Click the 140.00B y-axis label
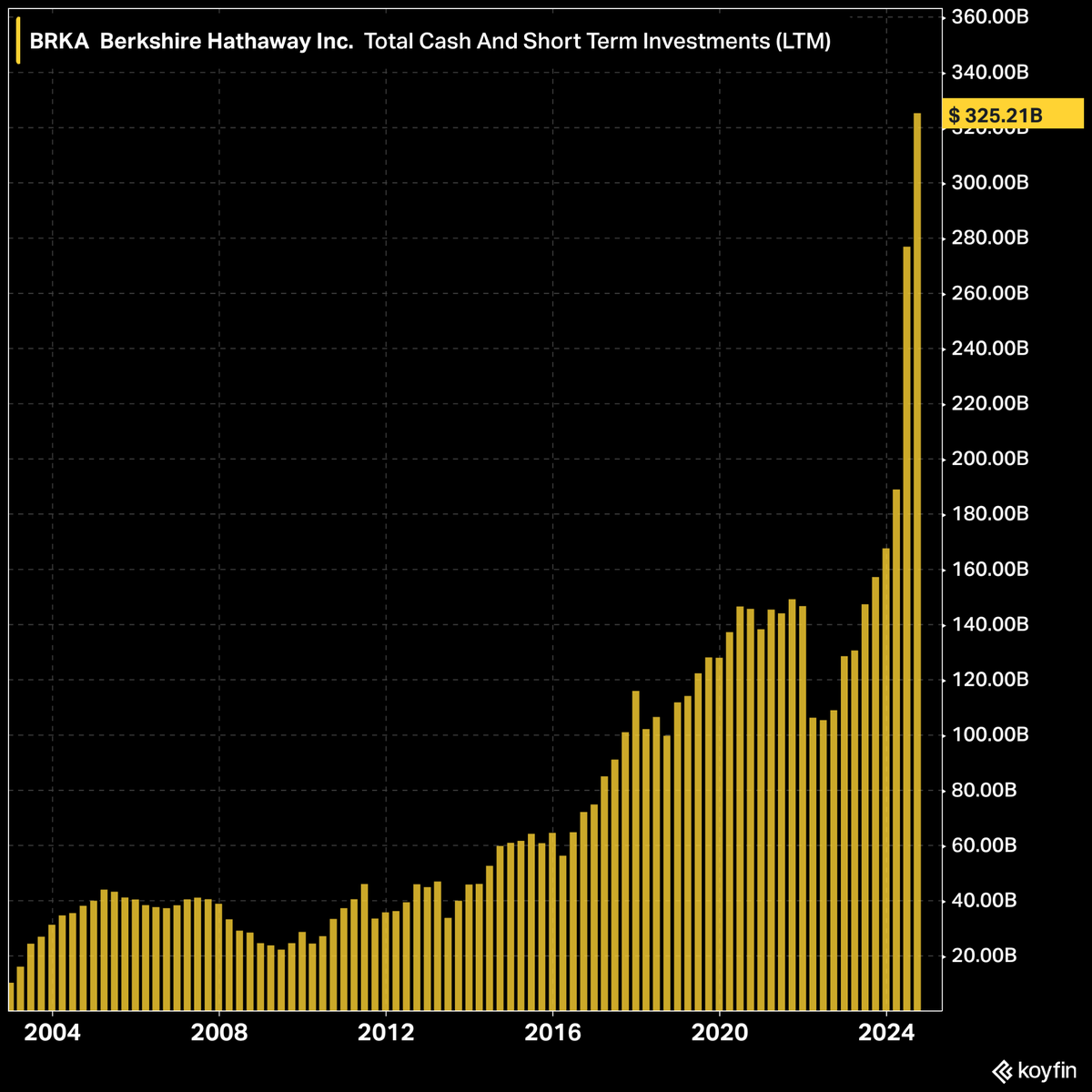This screenshot has height=1092, width=1092. click(990, 624)
